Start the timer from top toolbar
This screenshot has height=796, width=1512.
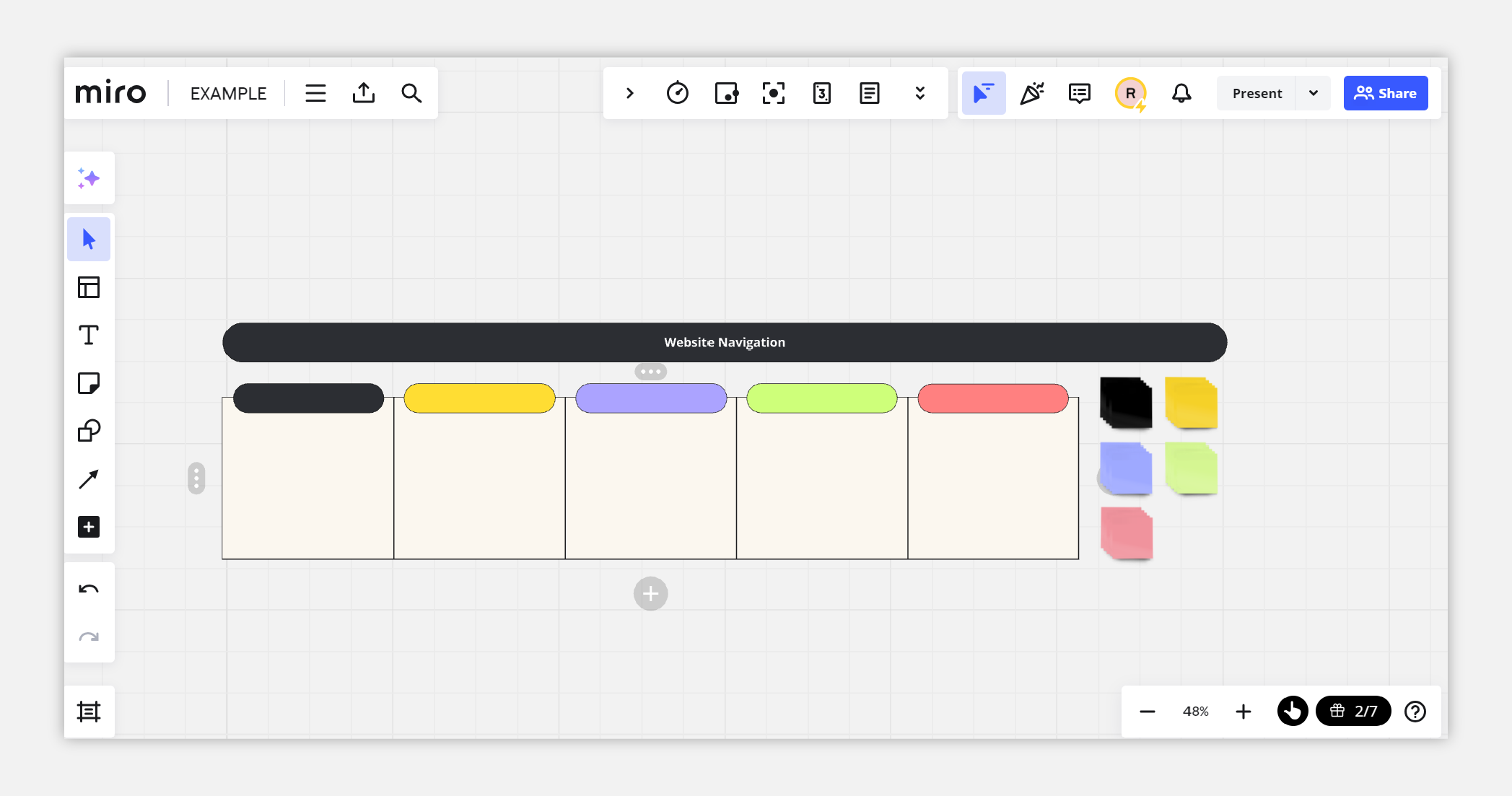pyautogui.click(x=677, y=93)
